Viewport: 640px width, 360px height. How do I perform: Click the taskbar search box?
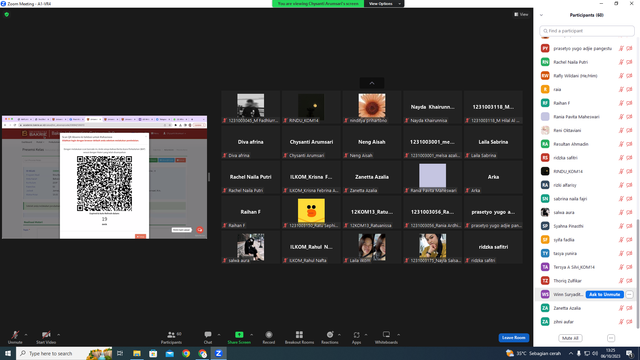click(64, 353)
